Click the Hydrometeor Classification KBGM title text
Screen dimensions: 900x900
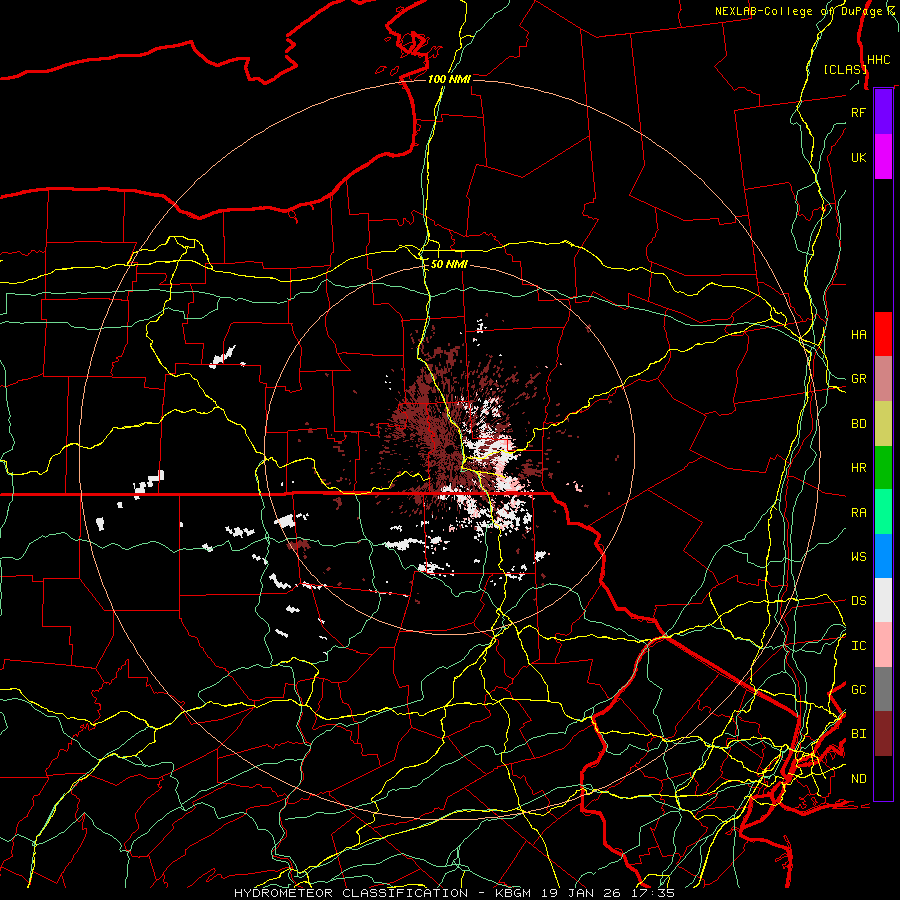click(x=454, y=893)
